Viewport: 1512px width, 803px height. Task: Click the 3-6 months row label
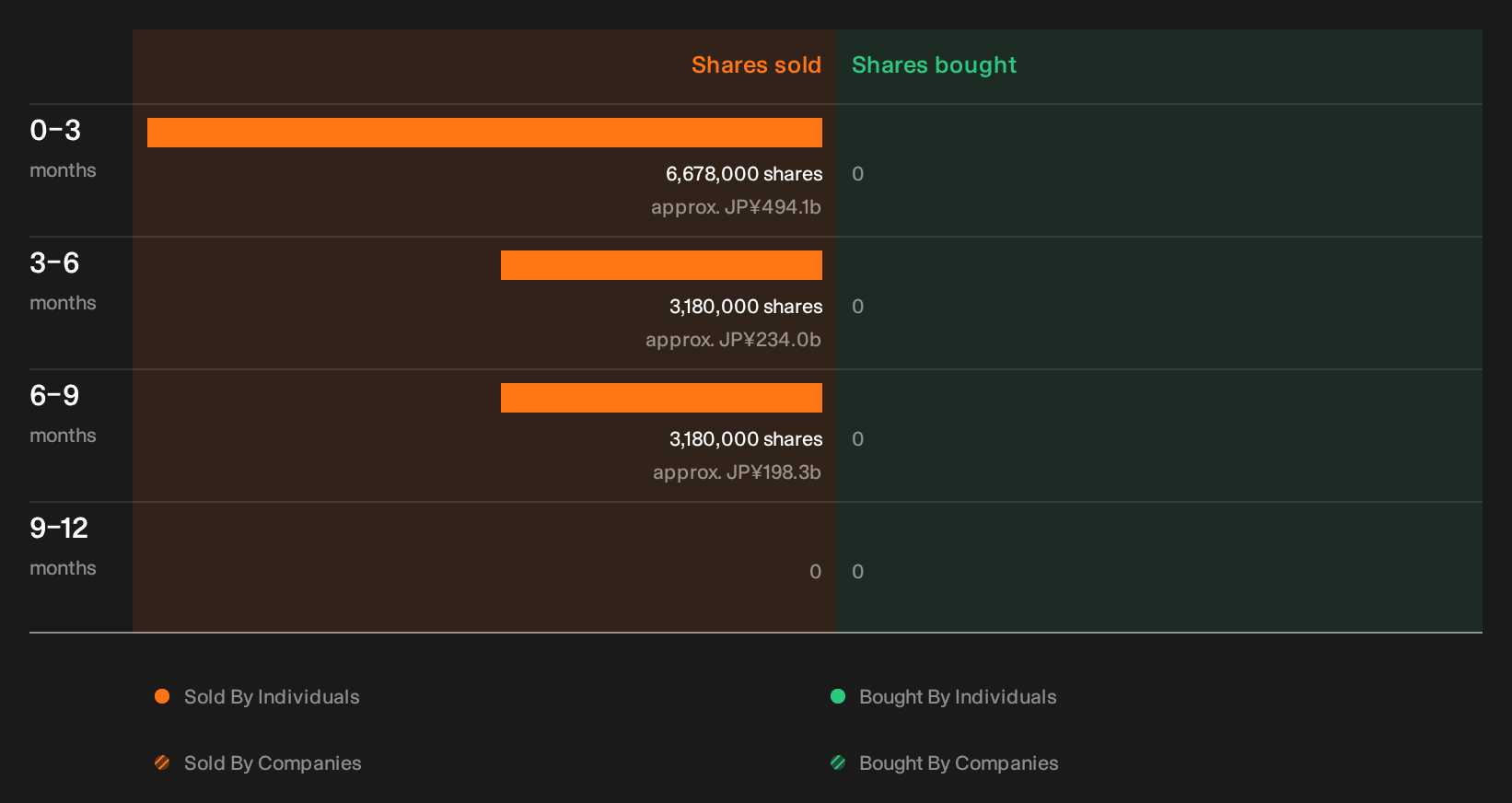click(x=63, y=281)
